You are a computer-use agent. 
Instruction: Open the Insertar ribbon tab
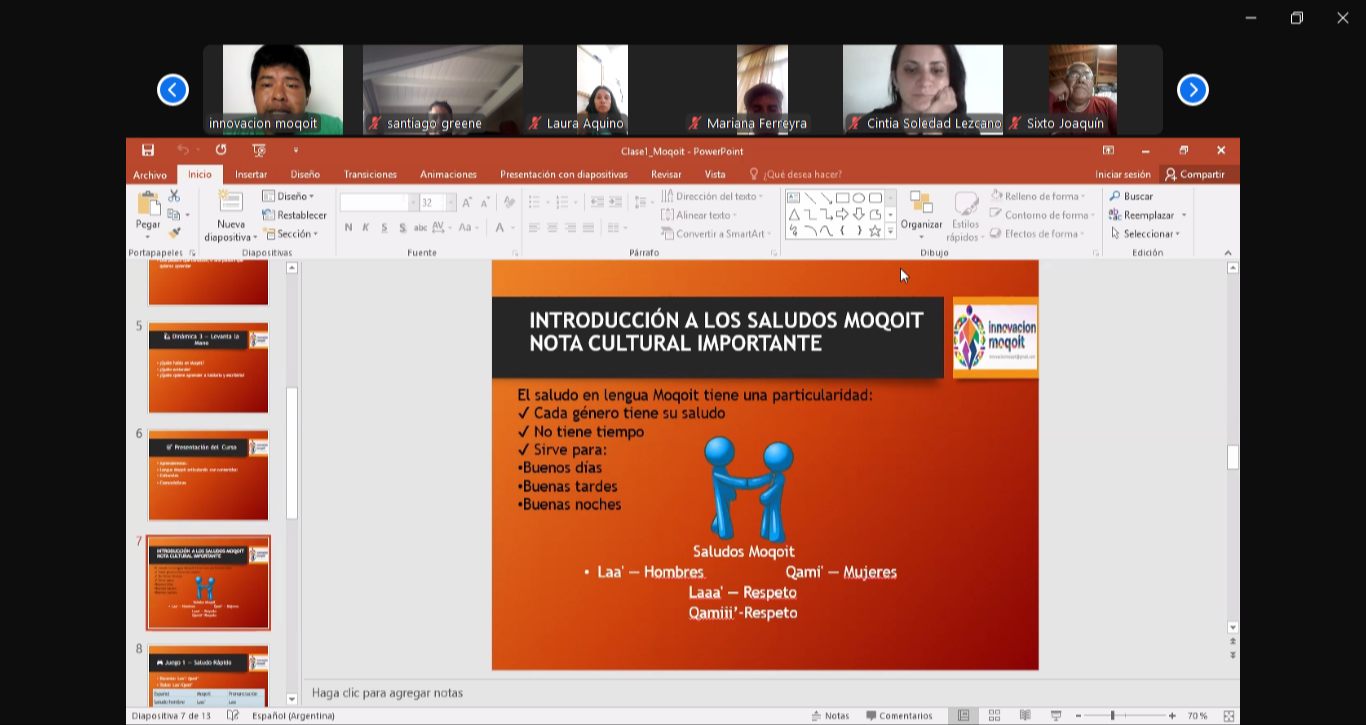251,175
